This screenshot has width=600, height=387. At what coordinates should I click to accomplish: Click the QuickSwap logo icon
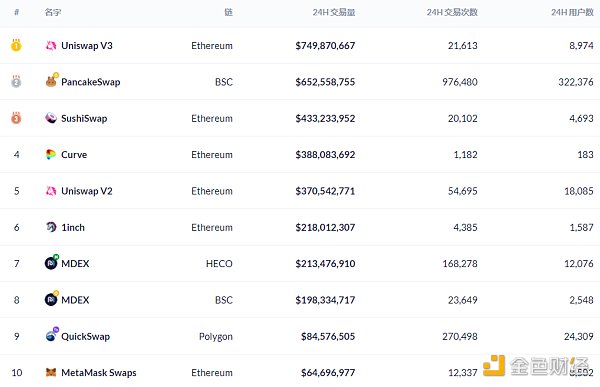tap(52, 335)
